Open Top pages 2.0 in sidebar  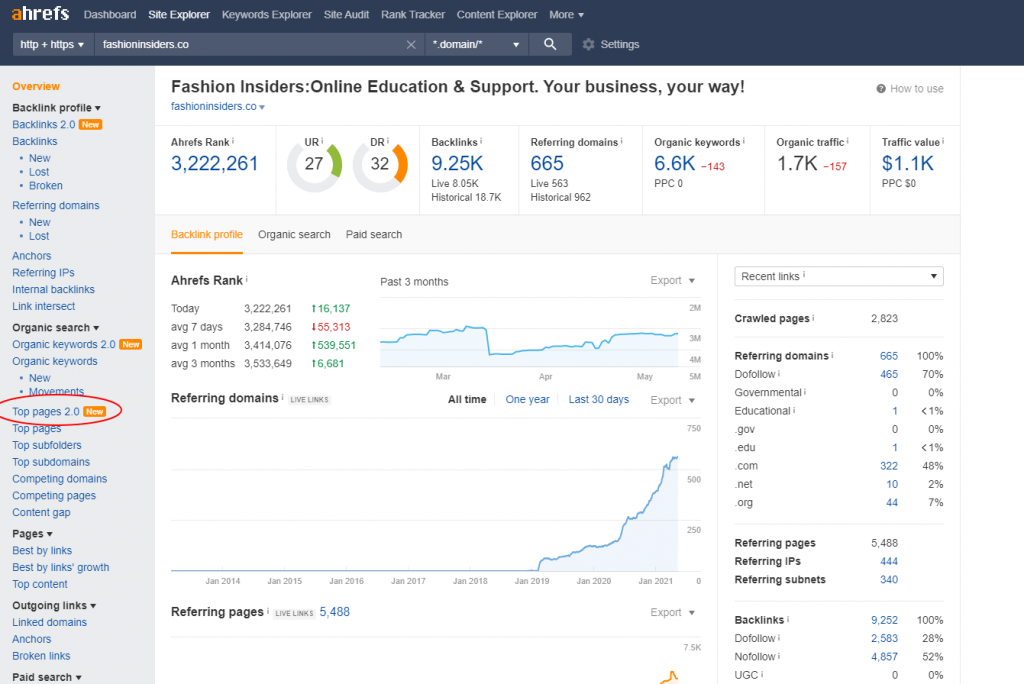point(46,411)
